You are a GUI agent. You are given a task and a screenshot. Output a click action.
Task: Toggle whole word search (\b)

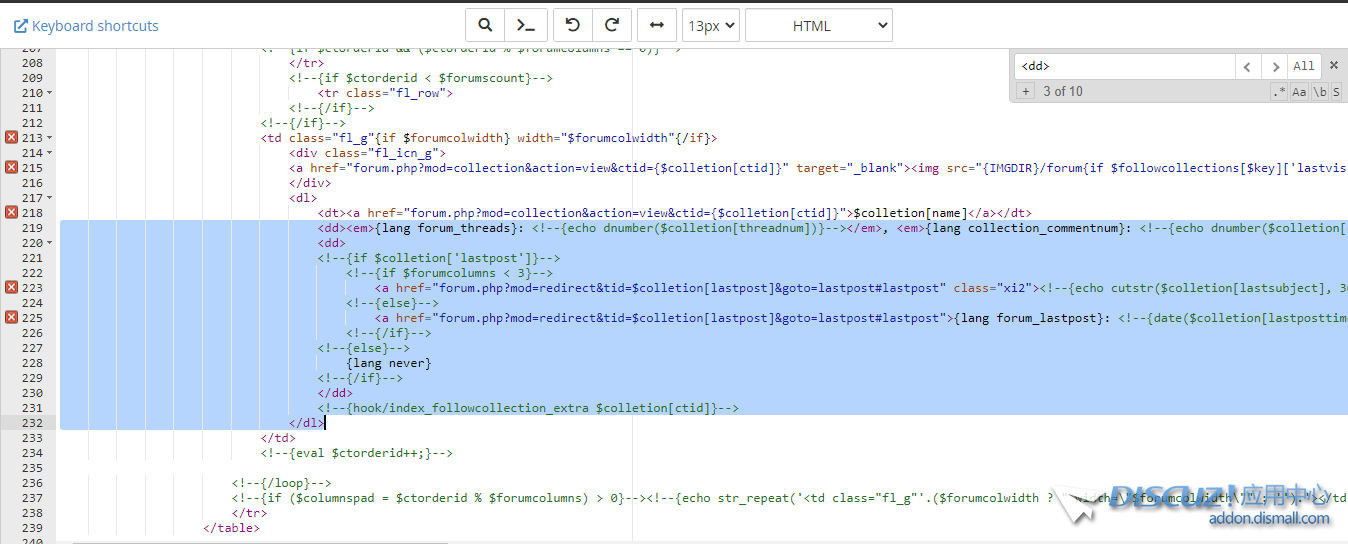click(x=1320, y=92)
